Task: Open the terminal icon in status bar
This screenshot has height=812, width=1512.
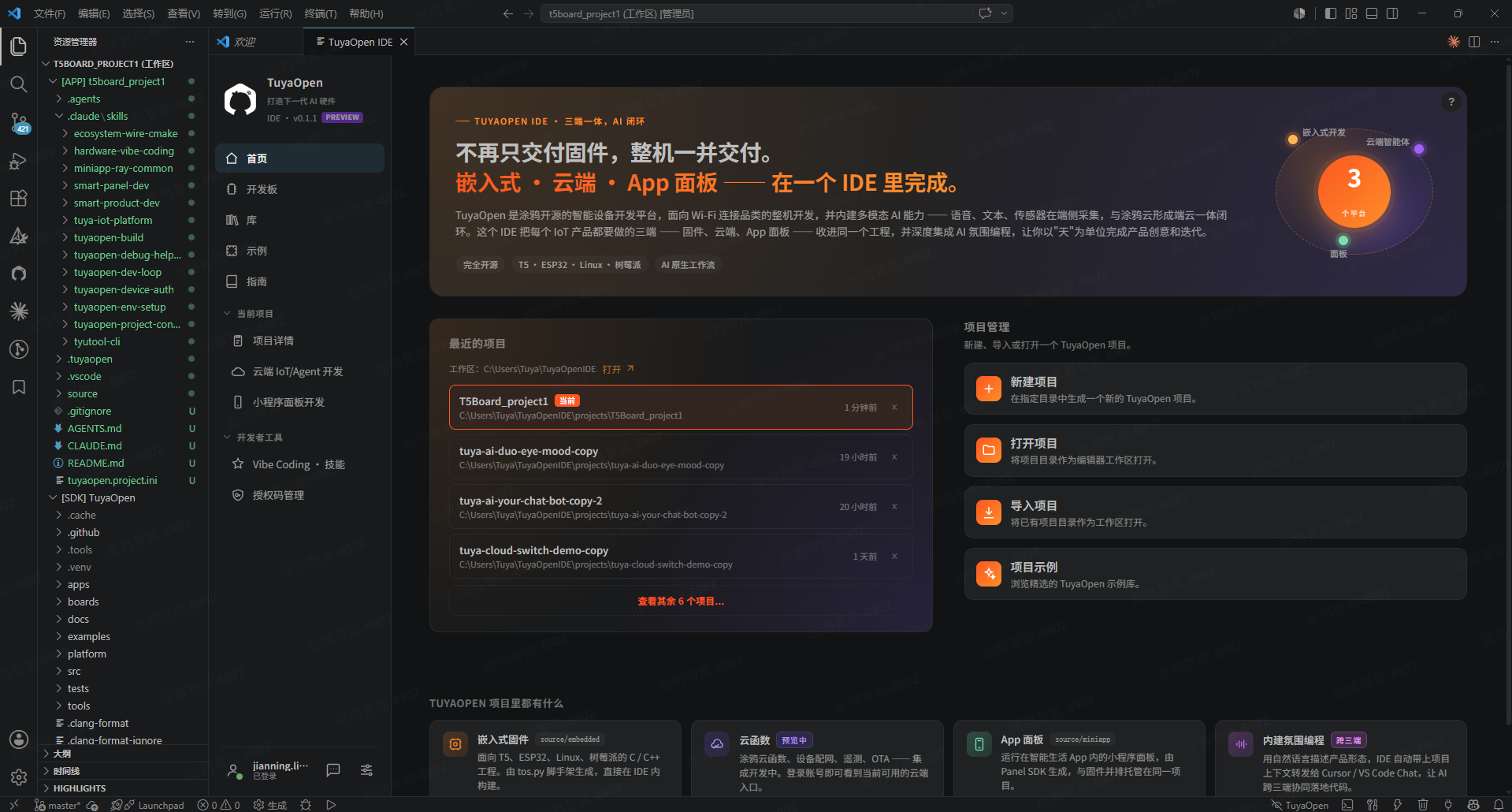Action: pyautogui.click(x=1347, y=805)
